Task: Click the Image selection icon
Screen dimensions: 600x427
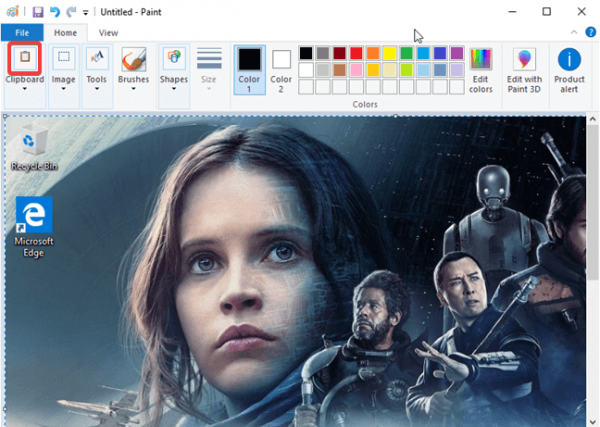Action: click(64, 58)
